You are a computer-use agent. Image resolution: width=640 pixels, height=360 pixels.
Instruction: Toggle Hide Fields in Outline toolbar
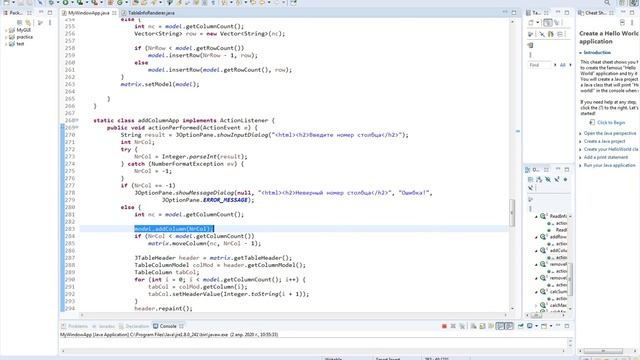(x=548, y=180)
